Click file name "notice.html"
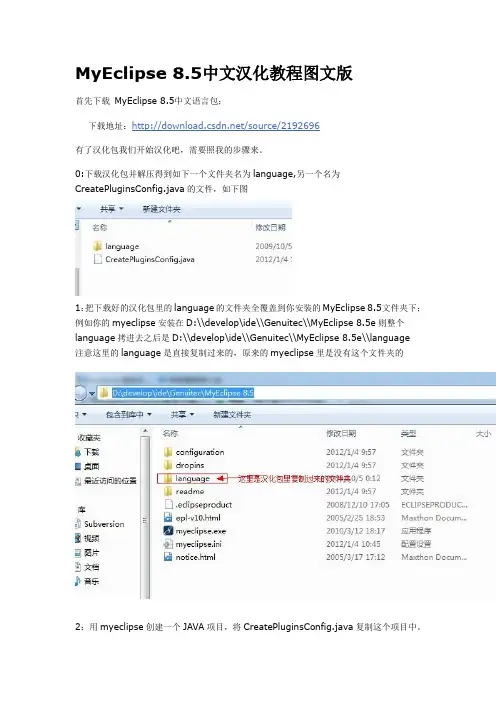 (195, 557)
